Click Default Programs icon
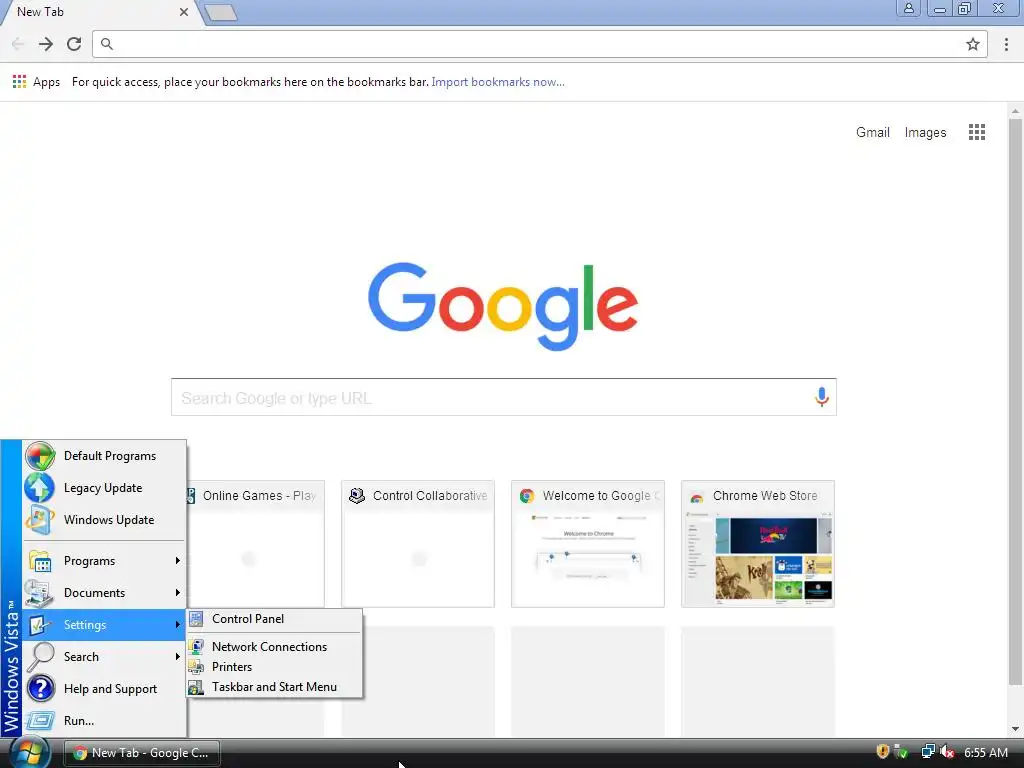 [x=40, y=456]
